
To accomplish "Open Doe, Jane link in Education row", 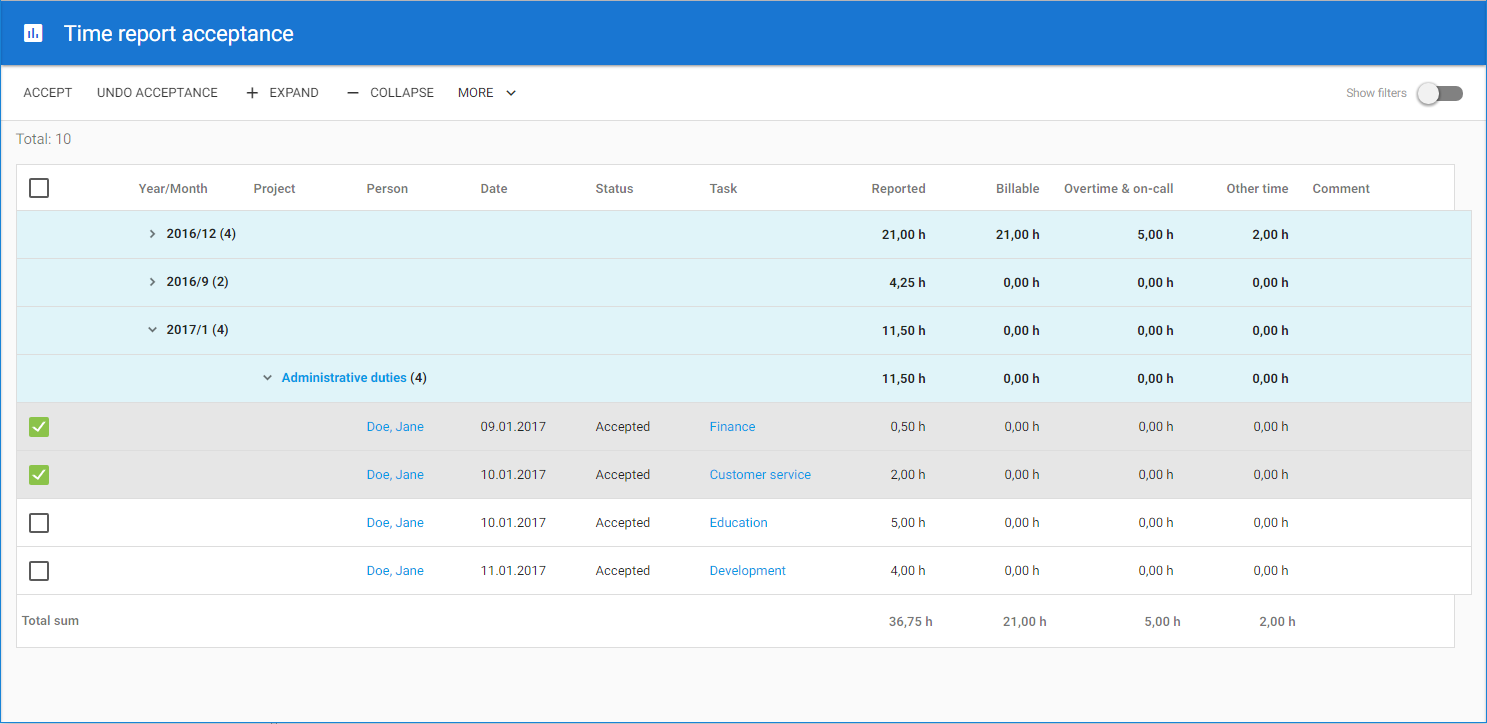I will (395, 523).
